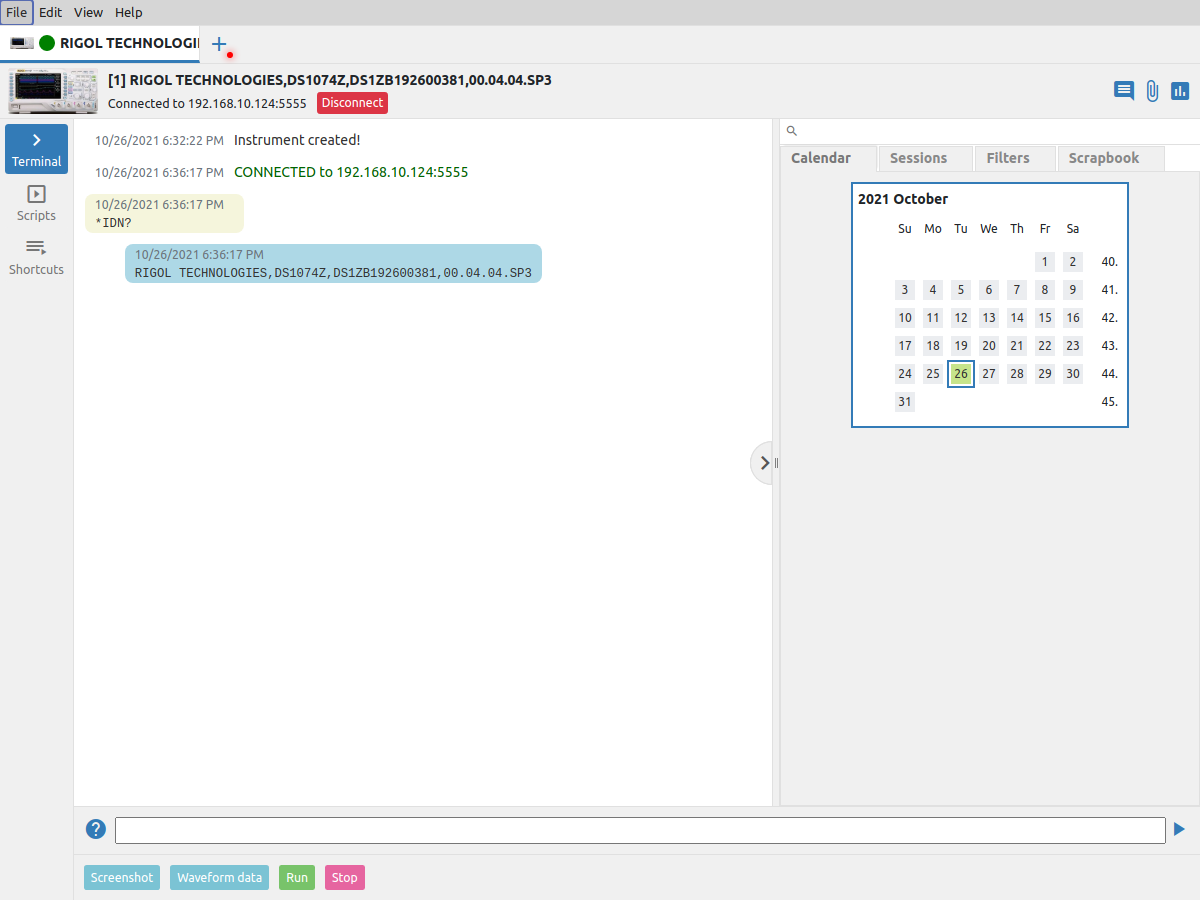Select October 19 in the calendar

(x=961, y=346)
